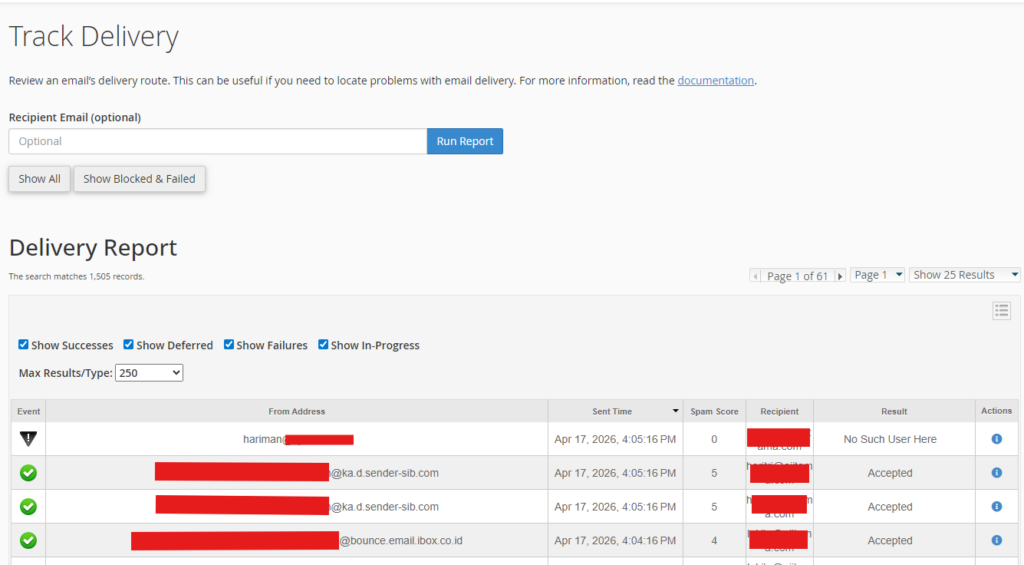Go to next page arrow
Screen dimensions: 1024x565
pyautogui.click(x=840, y=276)
